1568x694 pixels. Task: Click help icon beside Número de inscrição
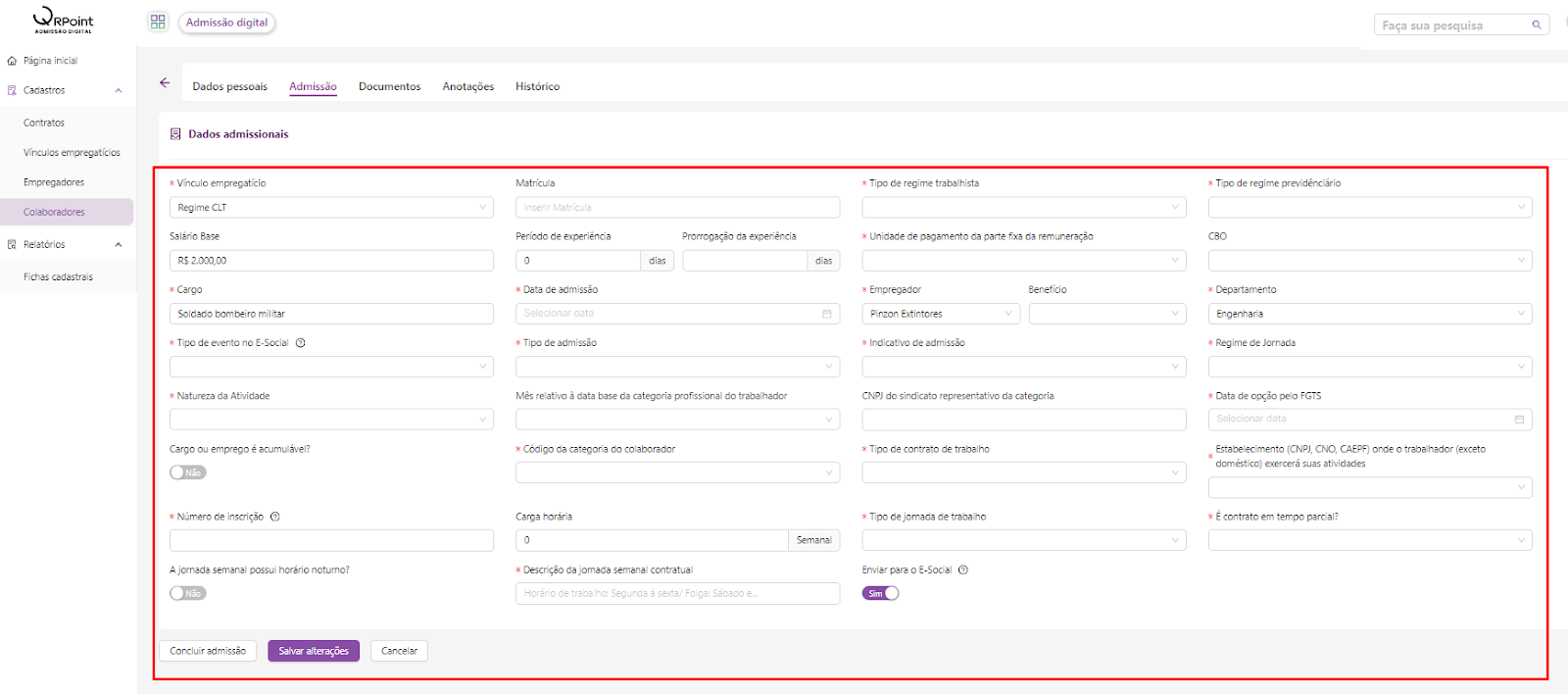click(x=275, y=517)
